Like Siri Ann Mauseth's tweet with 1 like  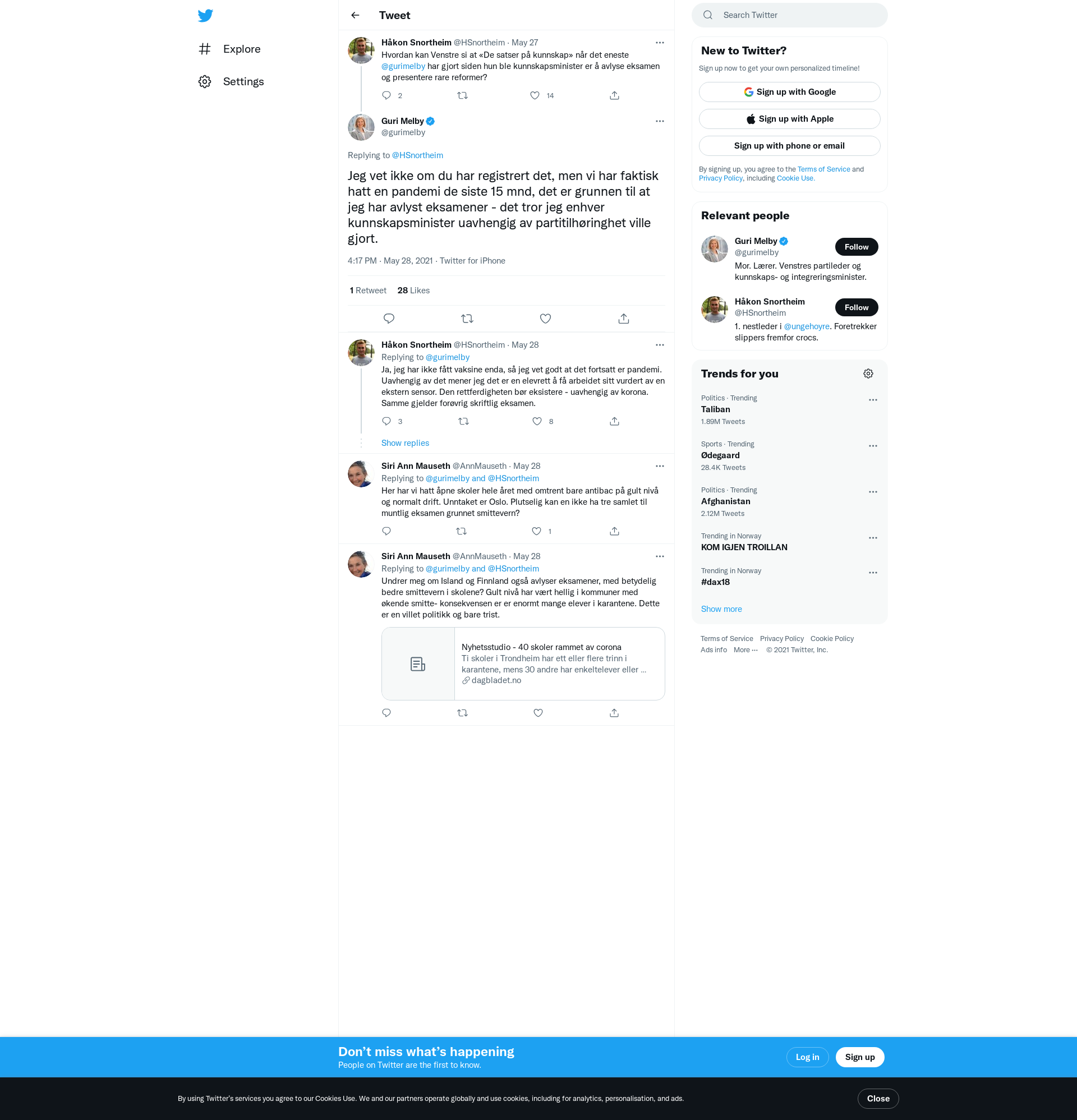[x=536, y=532]
